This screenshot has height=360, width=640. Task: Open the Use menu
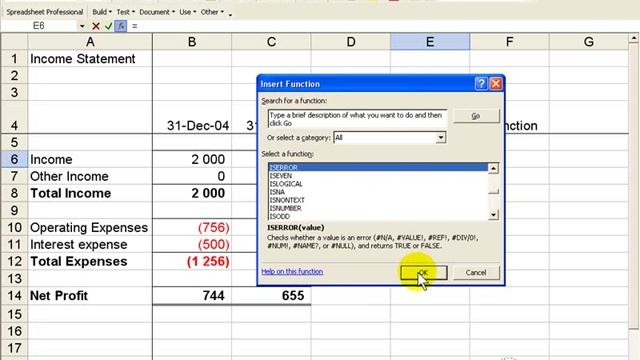click(x=187, y=12)
